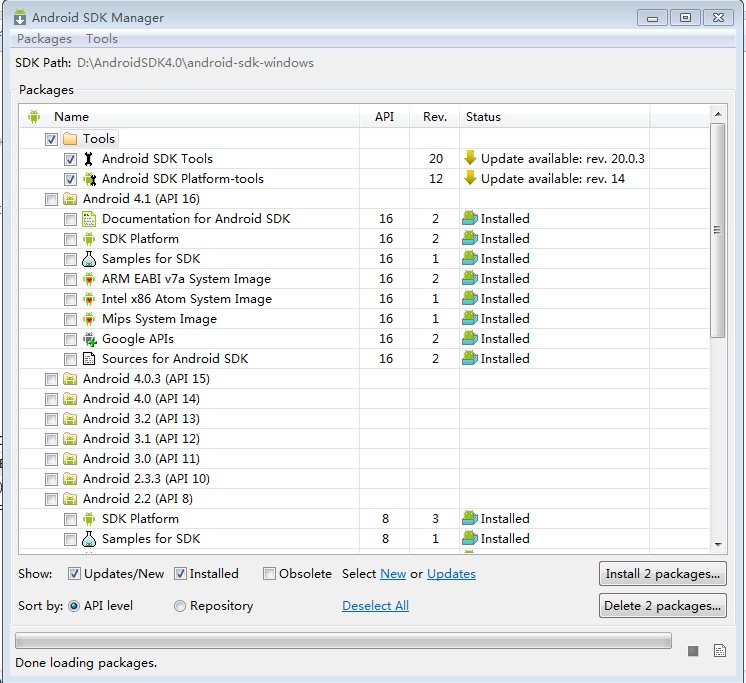The height and width of the screenshot is (683, 746).
Task: Click the Android 4.0 (API 14) folder icon
Action: click(70, 399)
